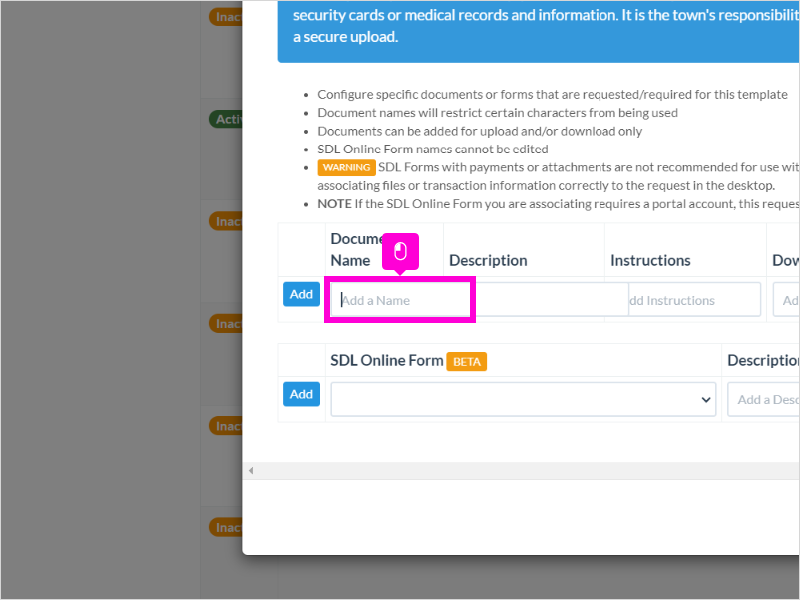Click the pink mouse icon tooltip

point(401,252)
